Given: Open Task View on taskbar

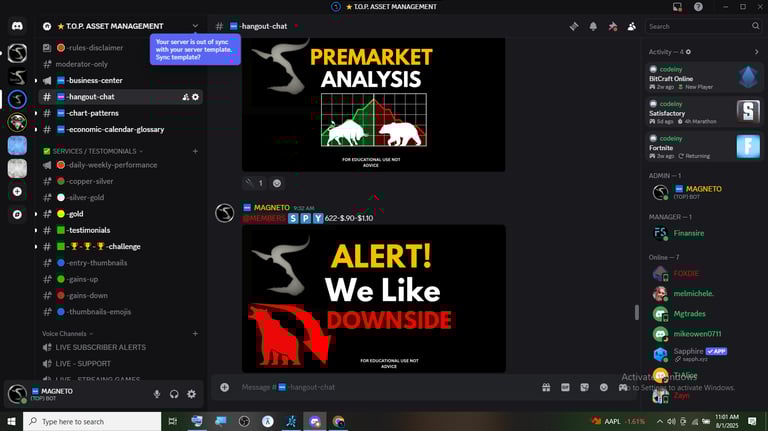Looking at the screenshot, I should point(172,421).
